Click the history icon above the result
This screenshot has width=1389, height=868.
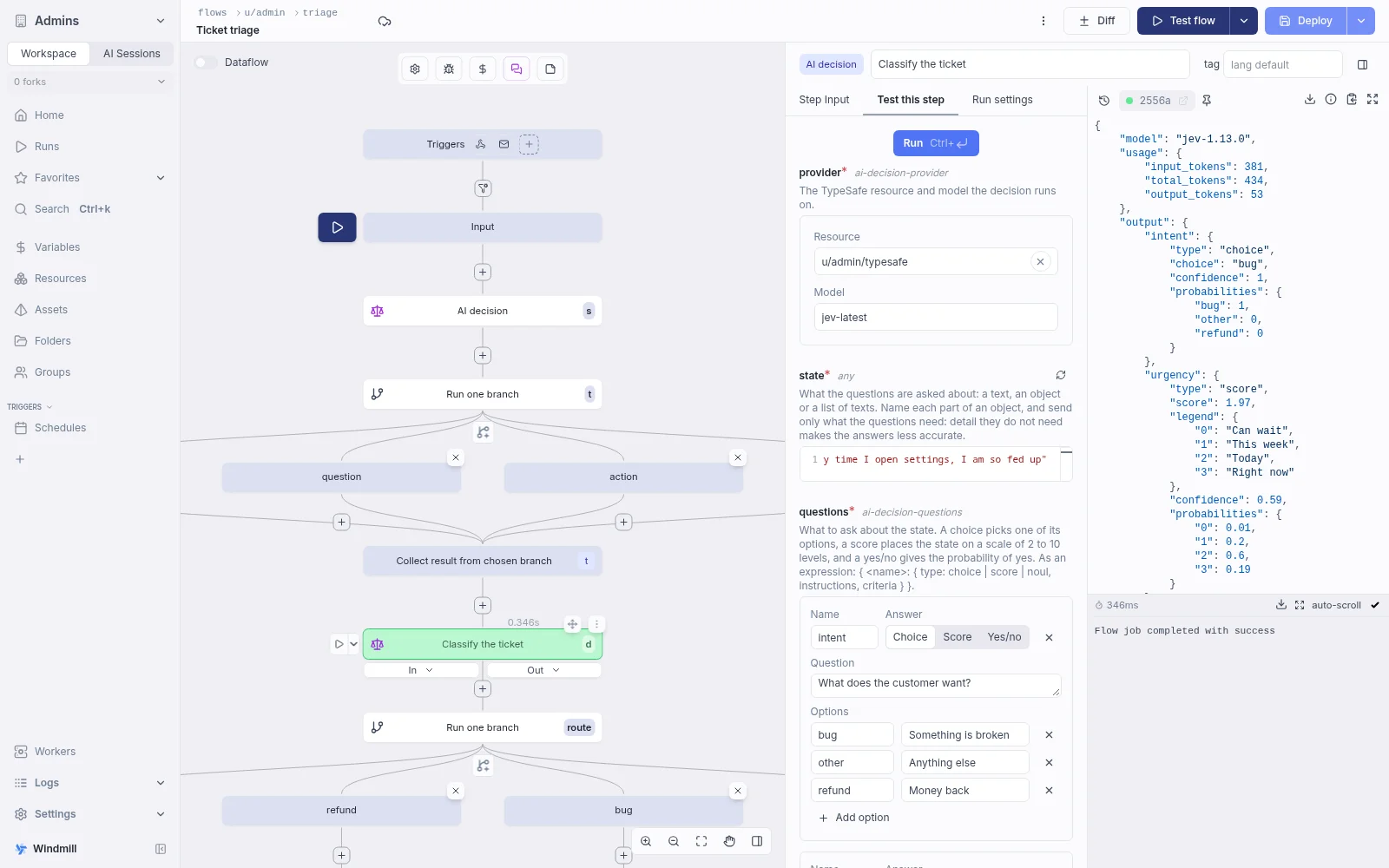pos(1104,101)
